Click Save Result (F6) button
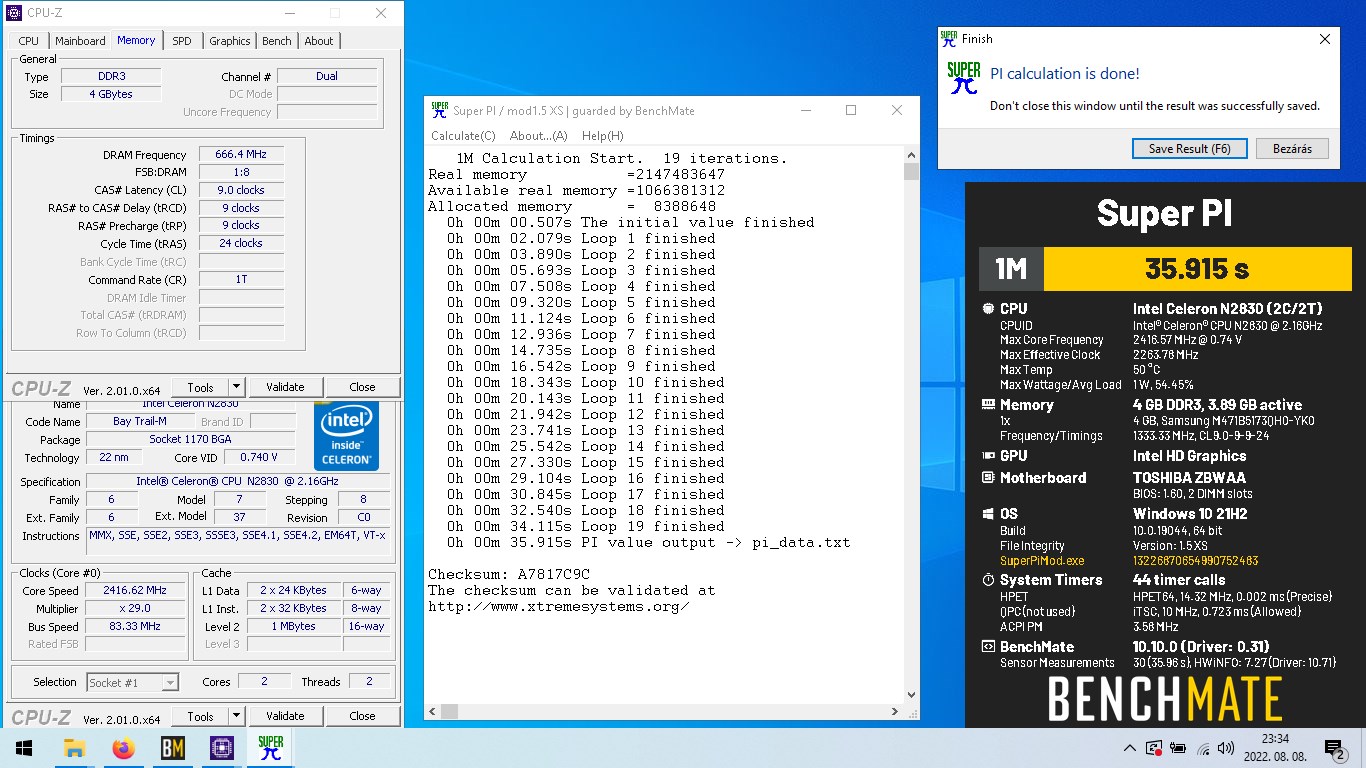1366x768 pixels. click(1189, 149)
